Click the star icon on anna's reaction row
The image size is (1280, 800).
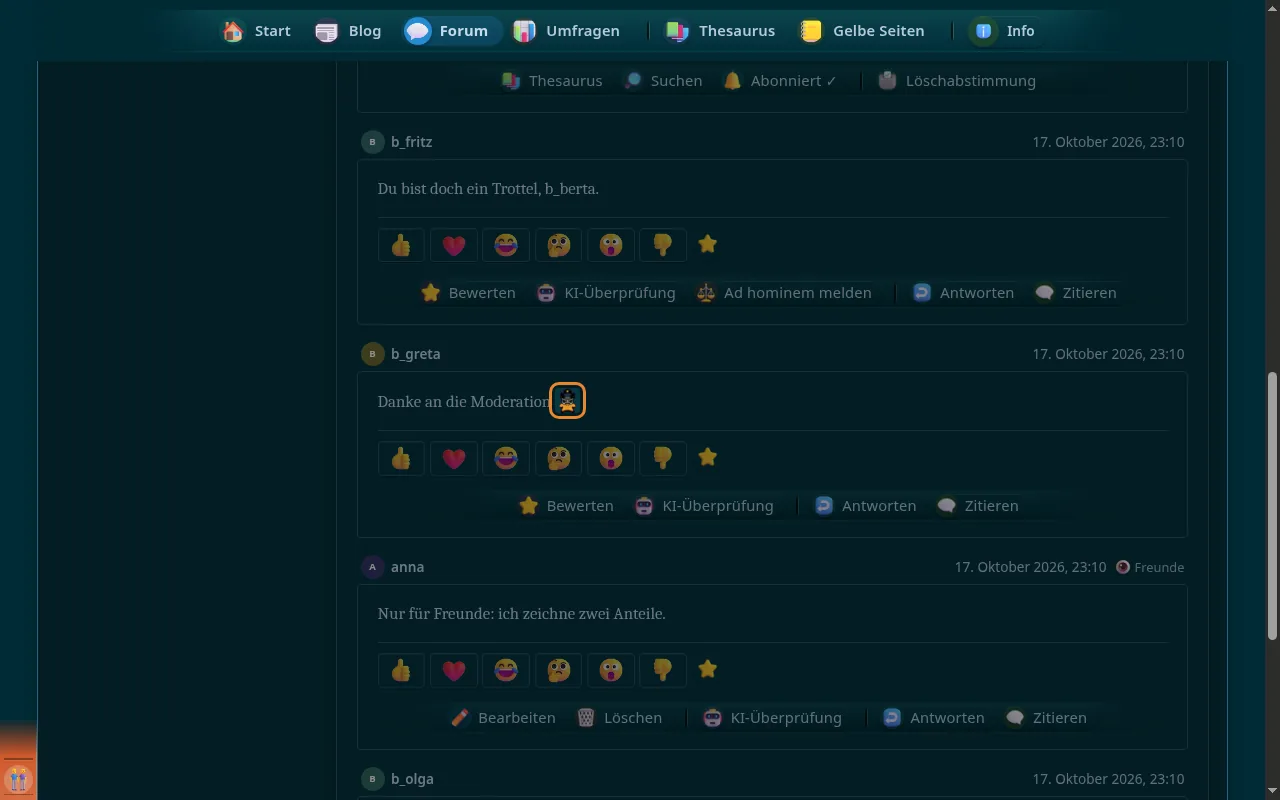pos(707,669)
